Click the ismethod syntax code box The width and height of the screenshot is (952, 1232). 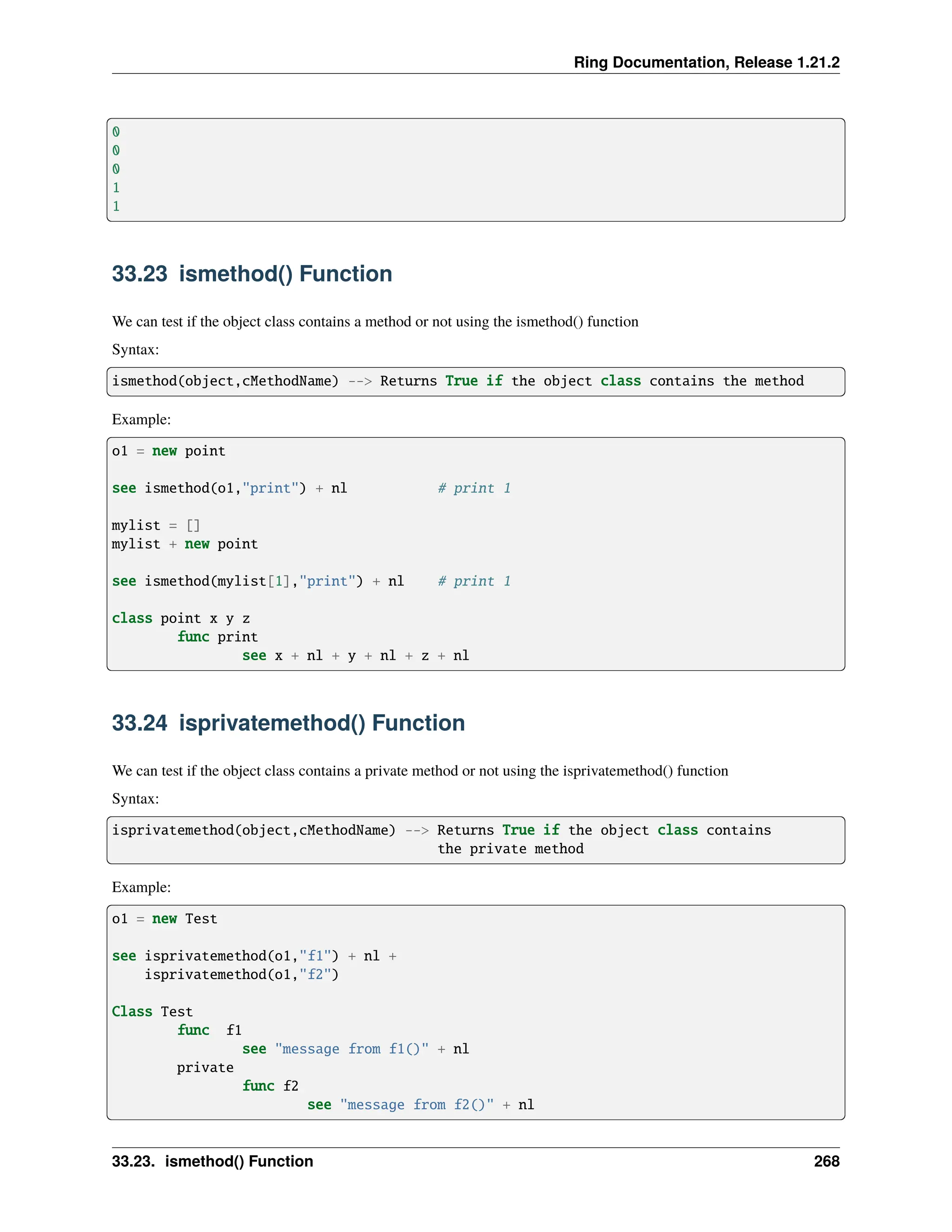click(x=475, y=381)
